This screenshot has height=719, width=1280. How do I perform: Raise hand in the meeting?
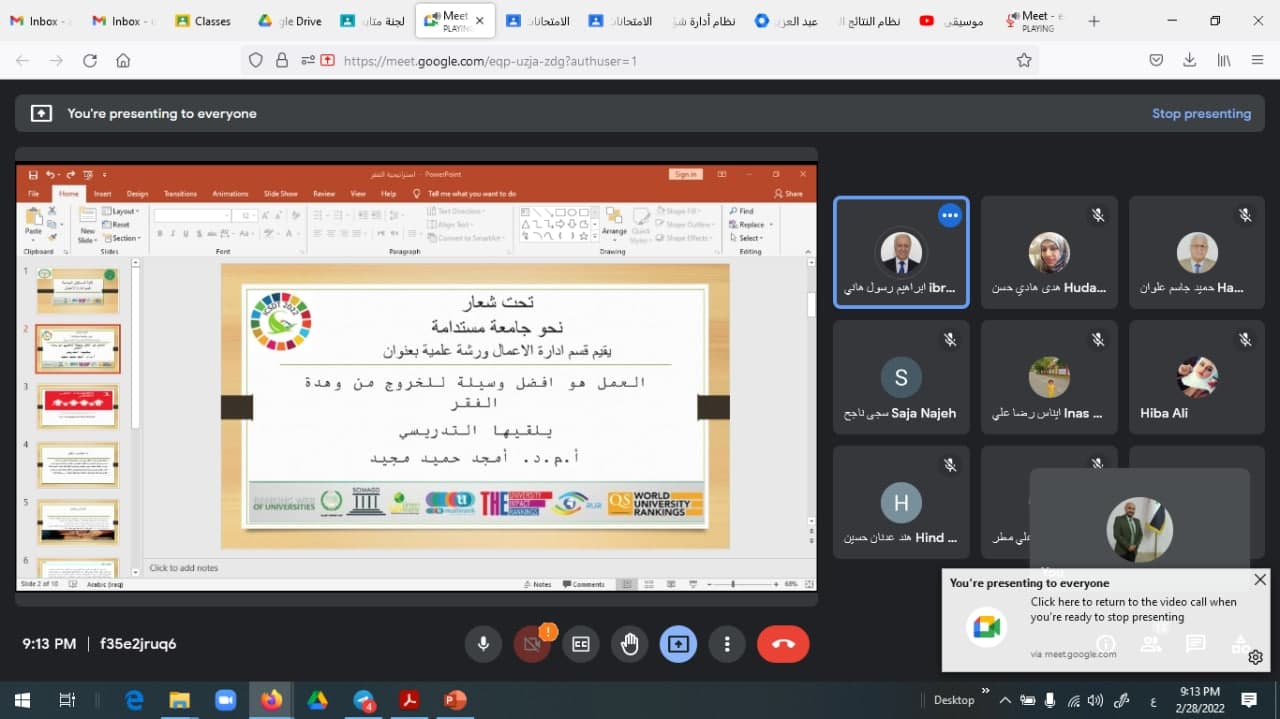pos(630,645)
